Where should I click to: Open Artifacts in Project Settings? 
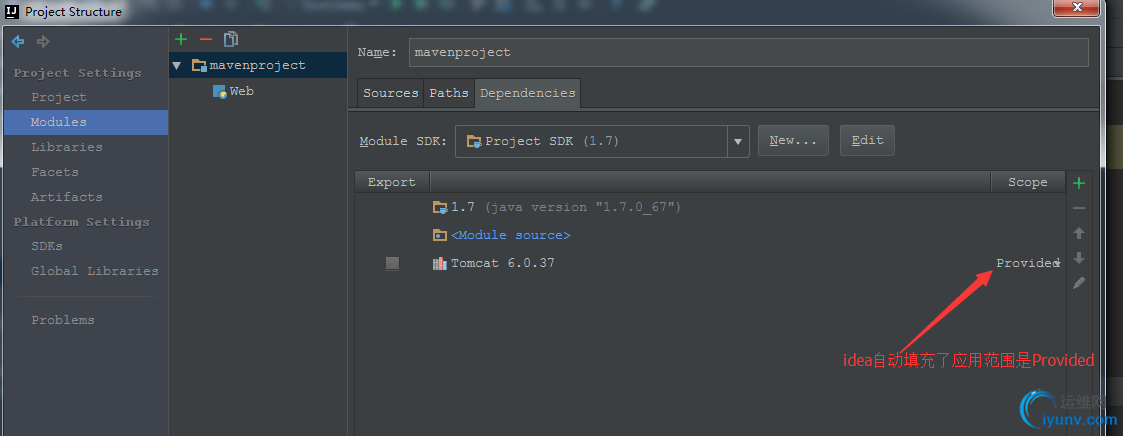pos(67,197)
